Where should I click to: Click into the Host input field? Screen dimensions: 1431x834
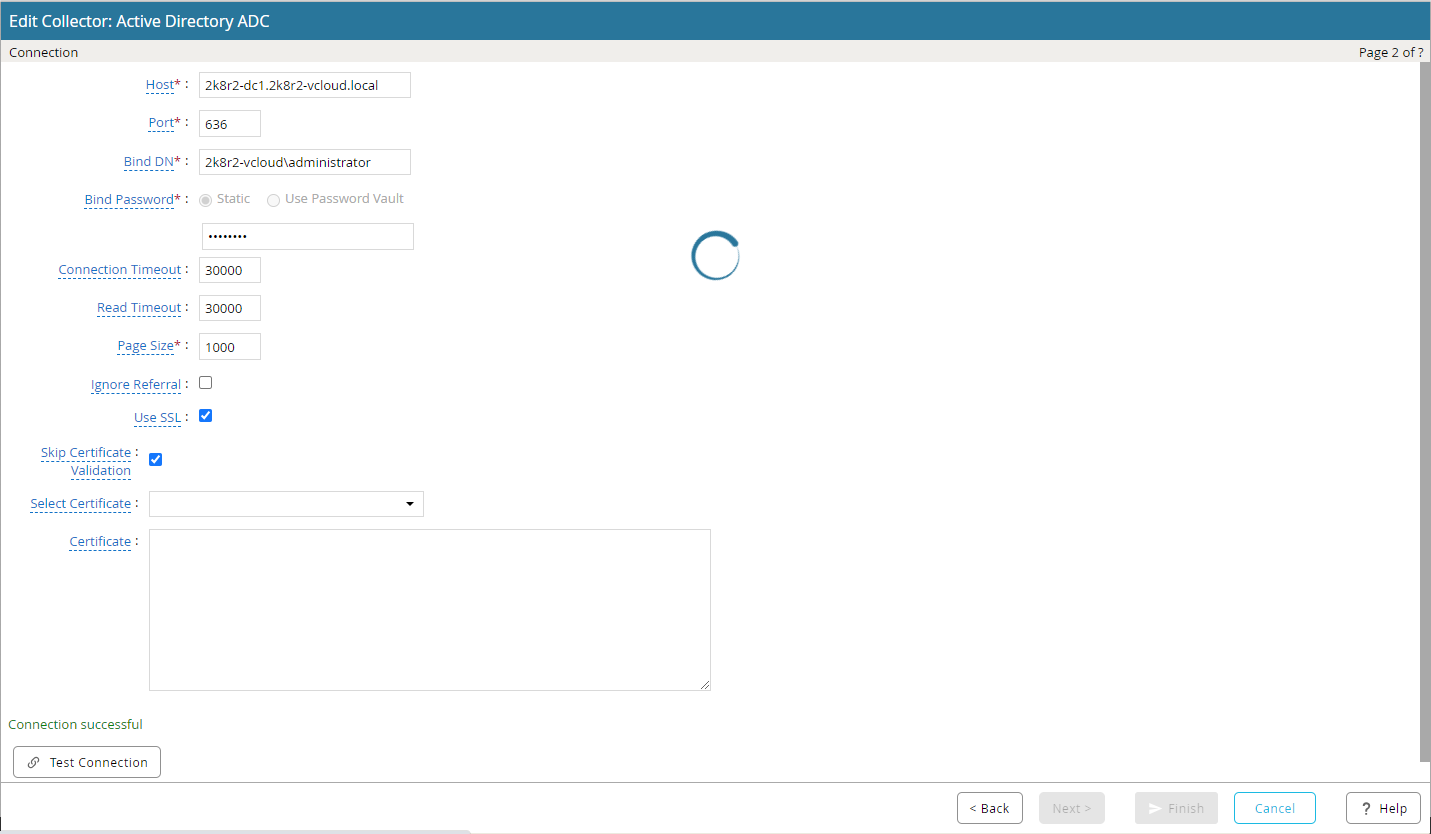click(304, 85)
